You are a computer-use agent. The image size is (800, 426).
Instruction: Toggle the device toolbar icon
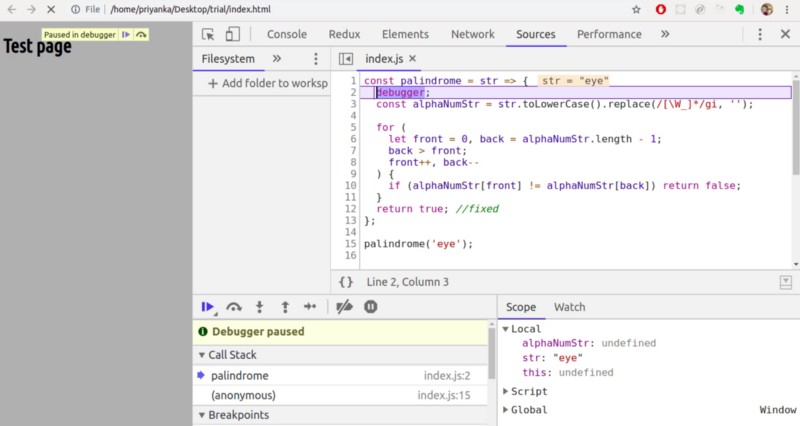point(231,34)
